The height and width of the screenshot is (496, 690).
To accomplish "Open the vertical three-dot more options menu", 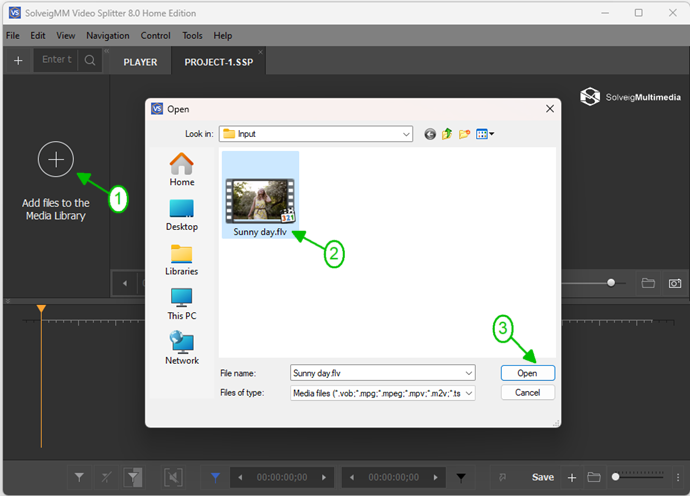I will tap(678, 477).
